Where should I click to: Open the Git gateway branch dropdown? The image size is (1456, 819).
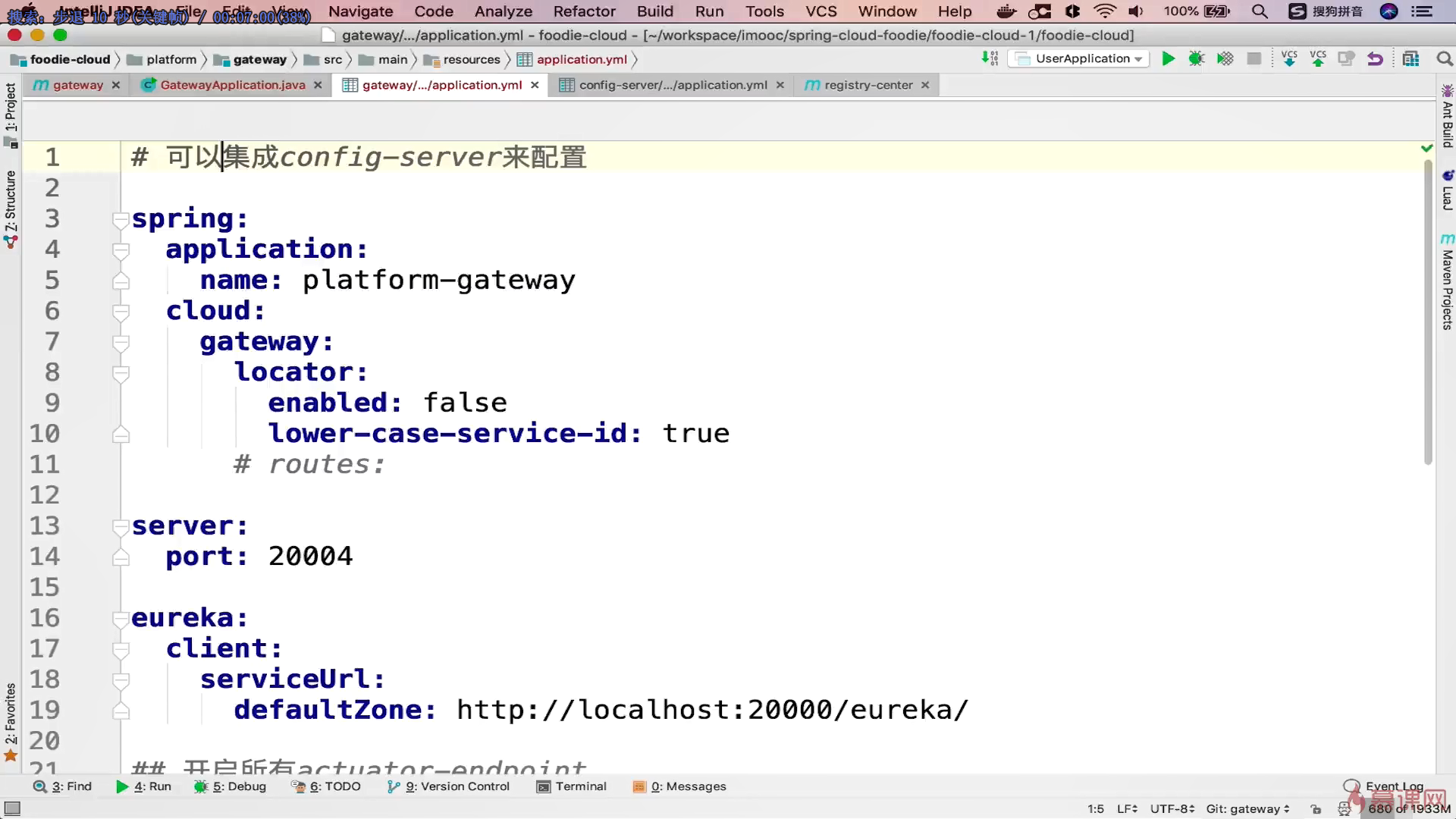pyautogui.click(x=1247, y=808)
